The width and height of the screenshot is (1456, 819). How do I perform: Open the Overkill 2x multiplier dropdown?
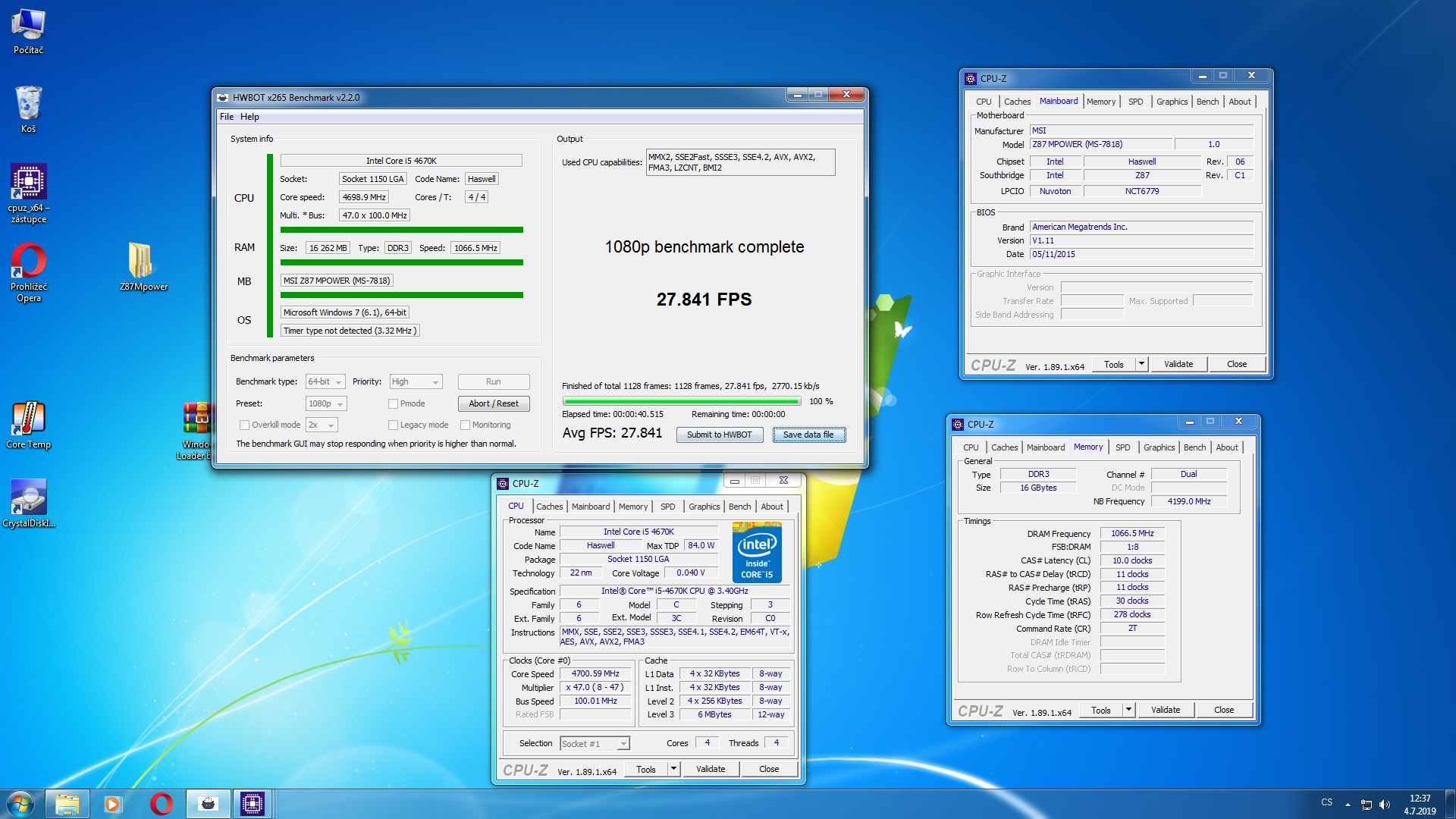pos(322,425)
